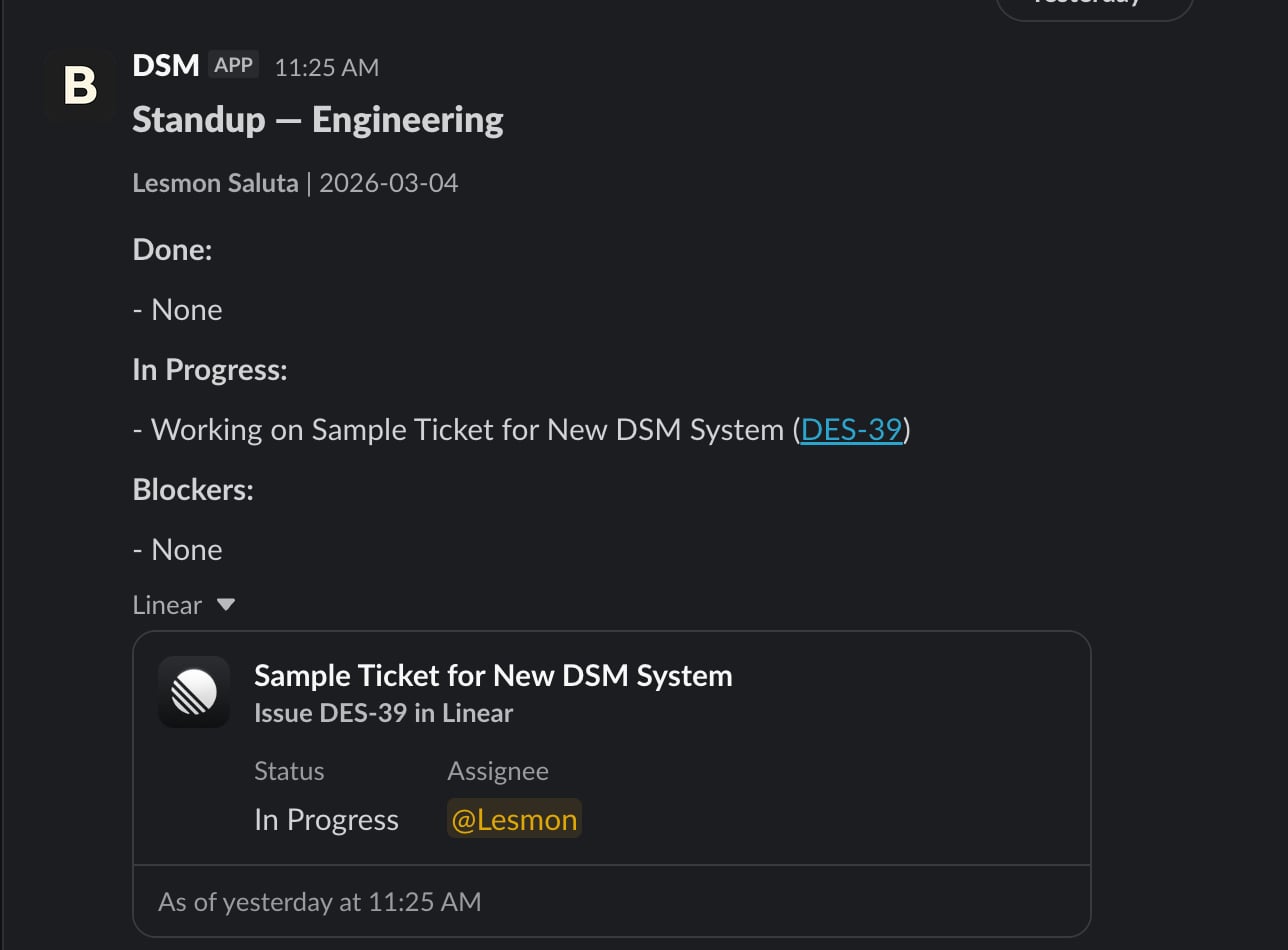Click the Status field label in Linear card
The height and width of the screenshot is (950, 1288).
289,771
